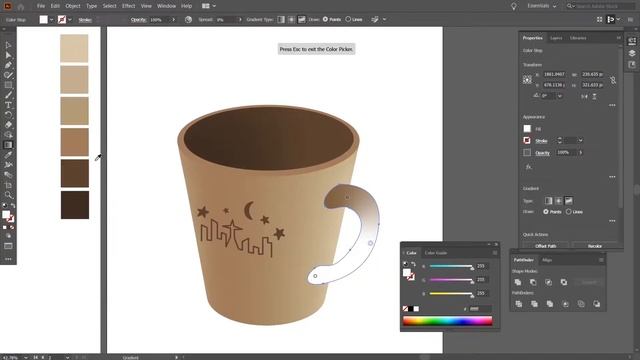Viewport: 640px width, 360px height.
Task: Click the color spectrum bar in Color panel
Action: [x=447, y=321]
